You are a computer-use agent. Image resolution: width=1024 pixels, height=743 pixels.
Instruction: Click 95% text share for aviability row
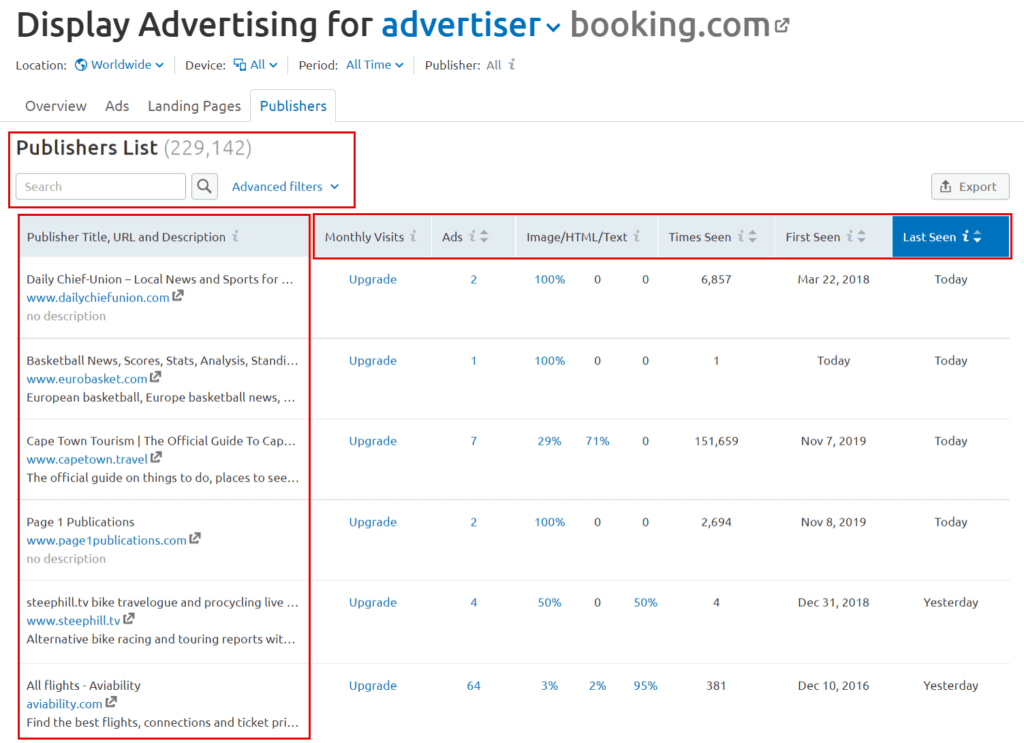coord(645,686)
